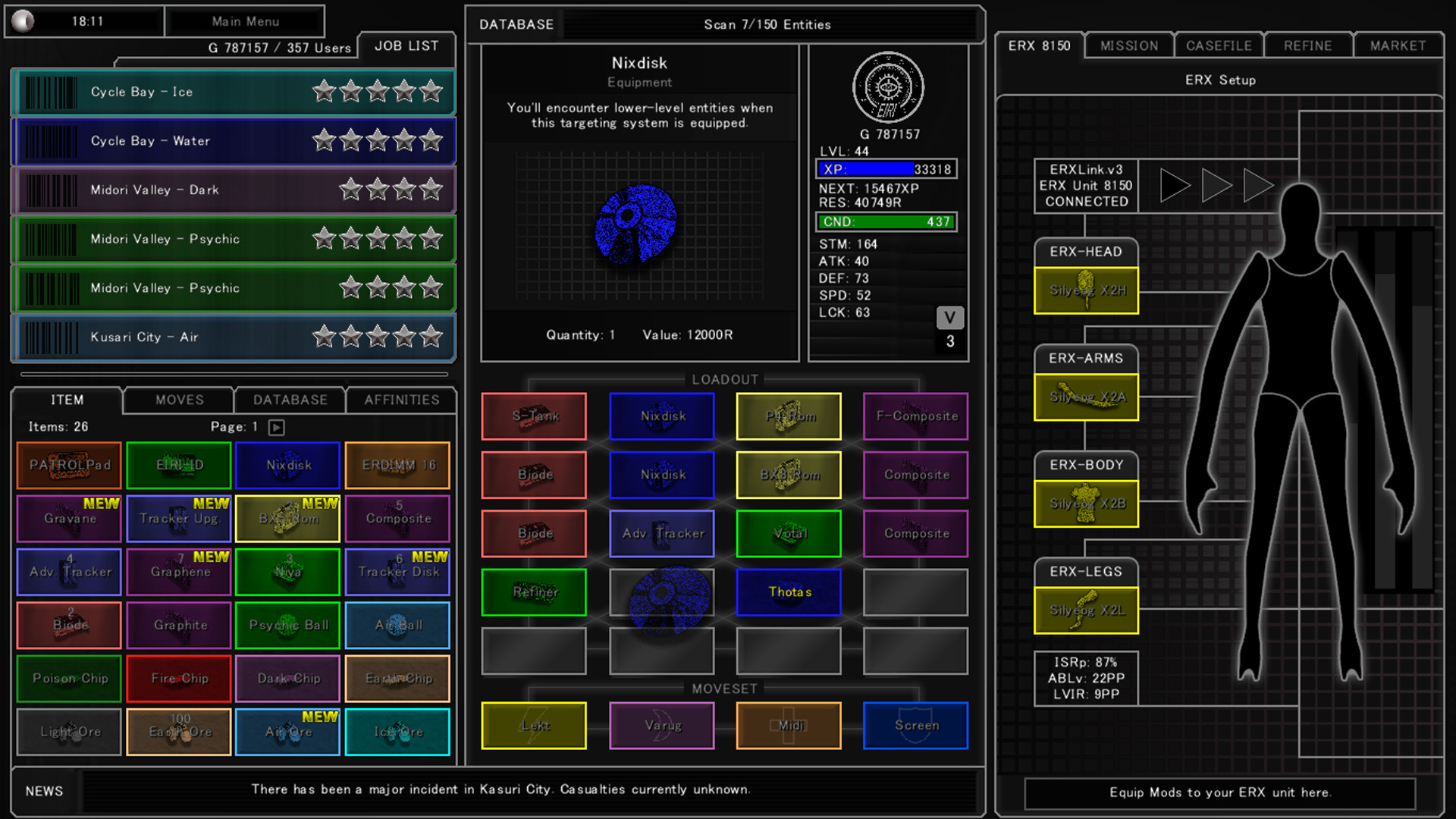The image size is (1456, 819).
Task: Click the Fire Chip item icon
Action: pyautogui.click(x=178, y=679)
